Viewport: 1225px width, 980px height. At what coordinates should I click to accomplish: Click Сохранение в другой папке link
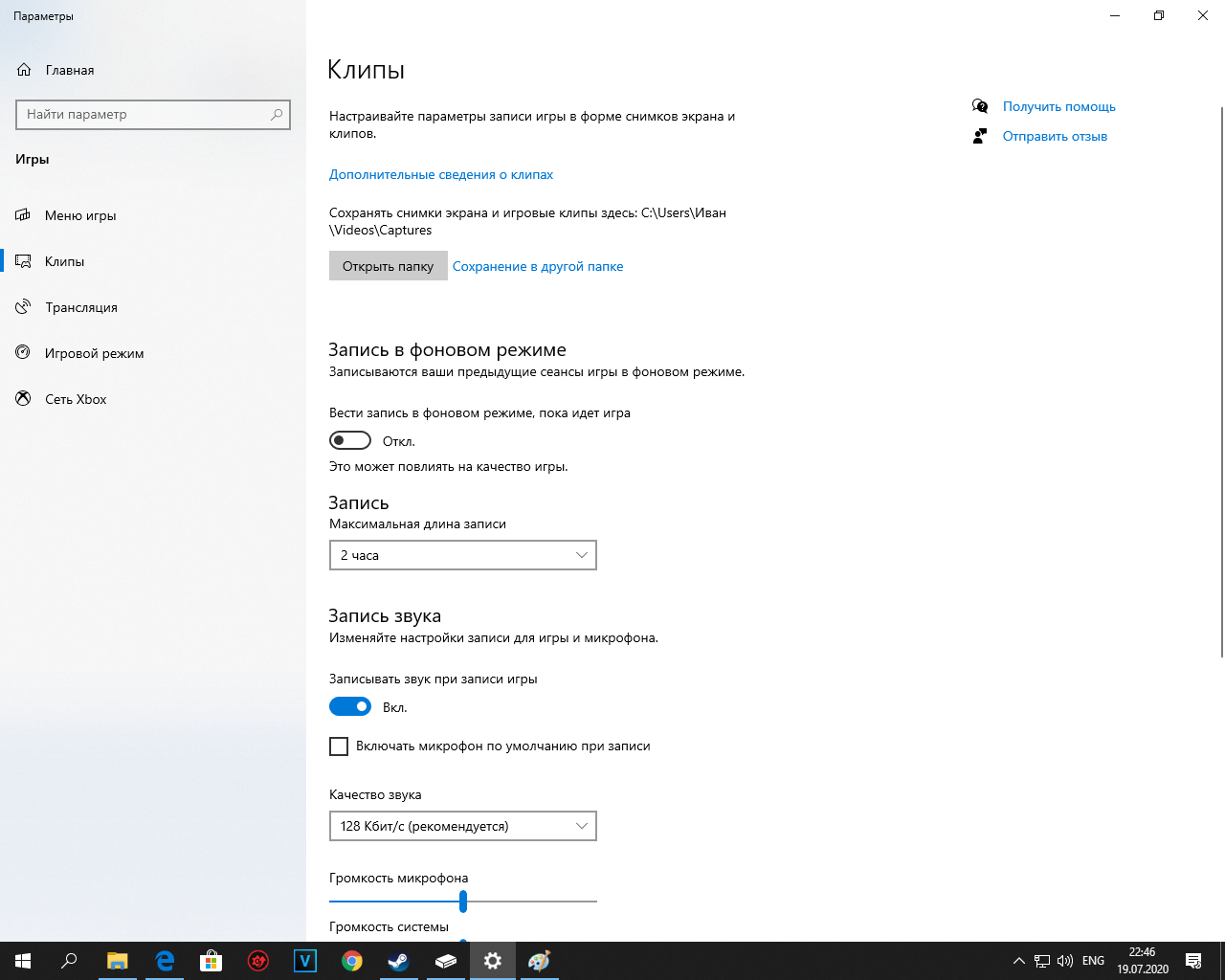coord(538,266)
